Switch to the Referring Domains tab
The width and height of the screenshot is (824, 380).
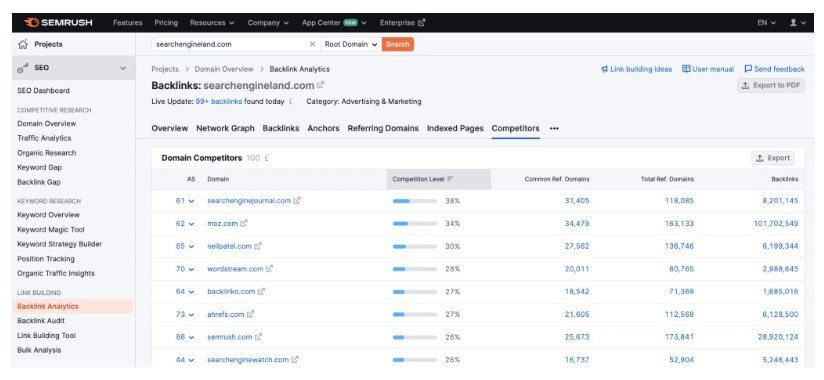383,128
